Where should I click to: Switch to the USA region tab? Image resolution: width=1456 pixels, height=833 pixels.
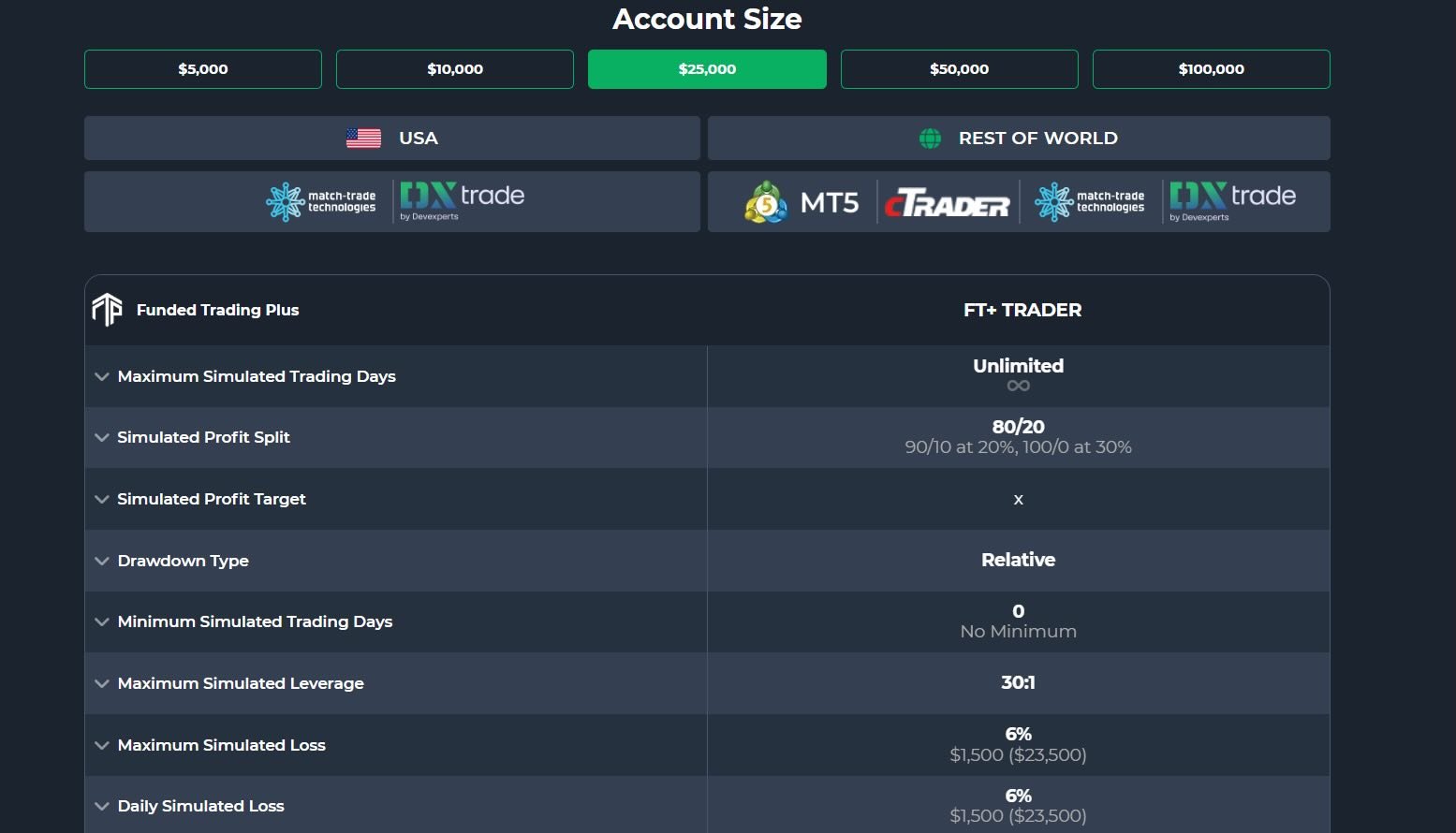tap(391, 138)
